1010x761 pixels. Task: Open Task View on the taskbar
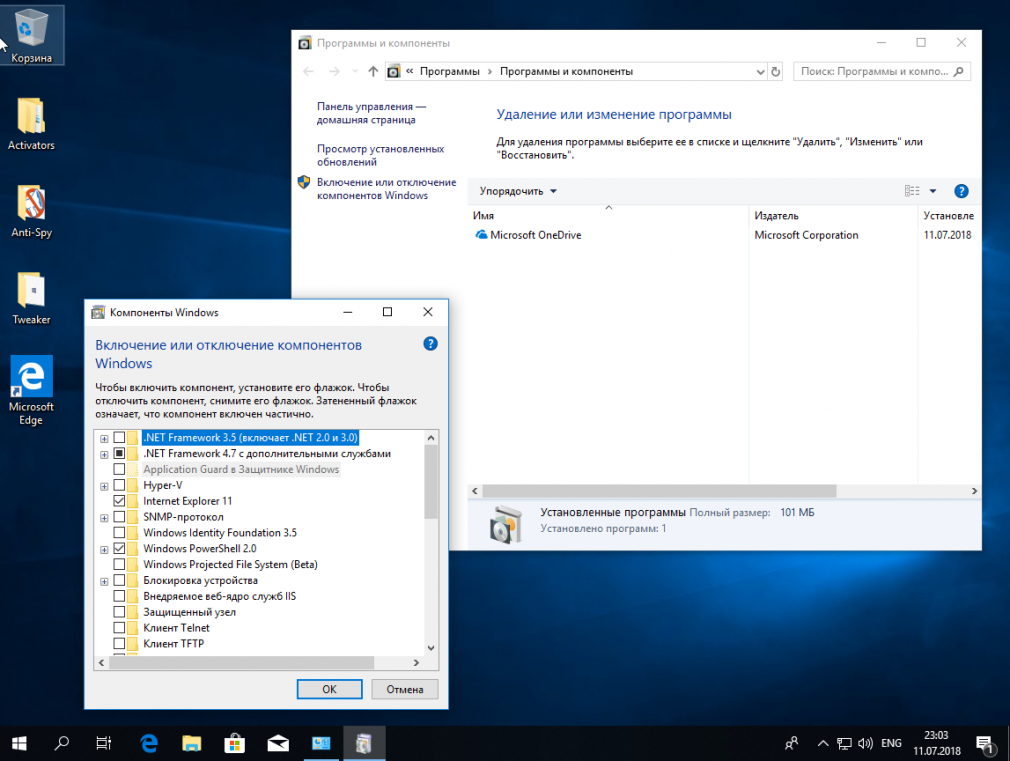tap(104, 744)
